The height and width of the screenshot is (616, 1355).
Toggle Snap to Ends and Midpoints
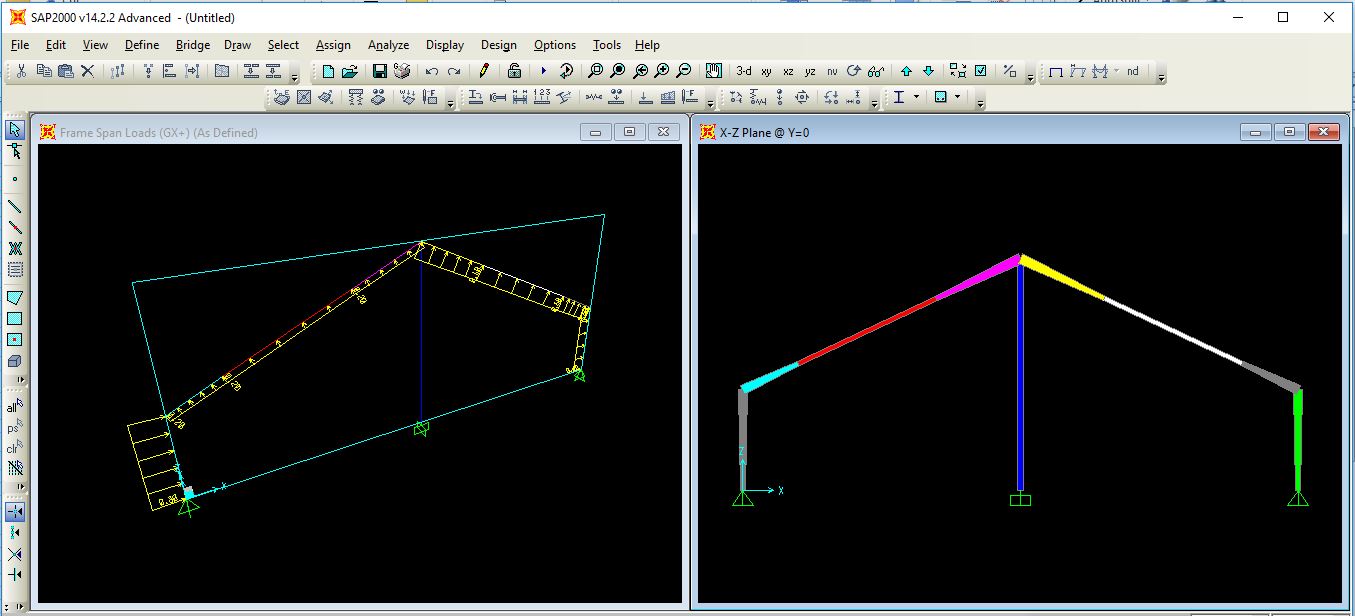[15, 533]
